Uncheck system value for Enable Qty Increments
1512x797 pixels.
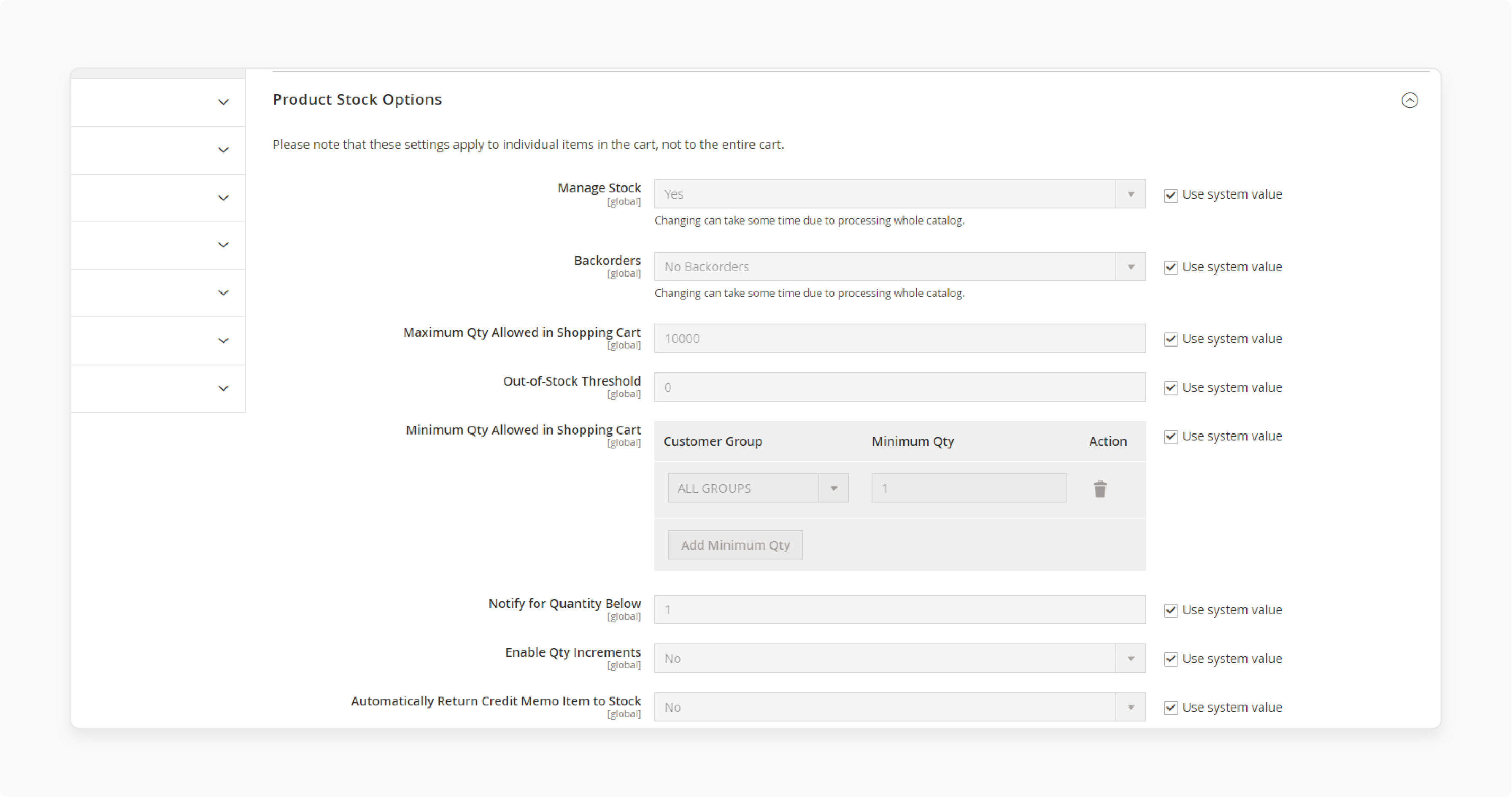(1170, 659)
